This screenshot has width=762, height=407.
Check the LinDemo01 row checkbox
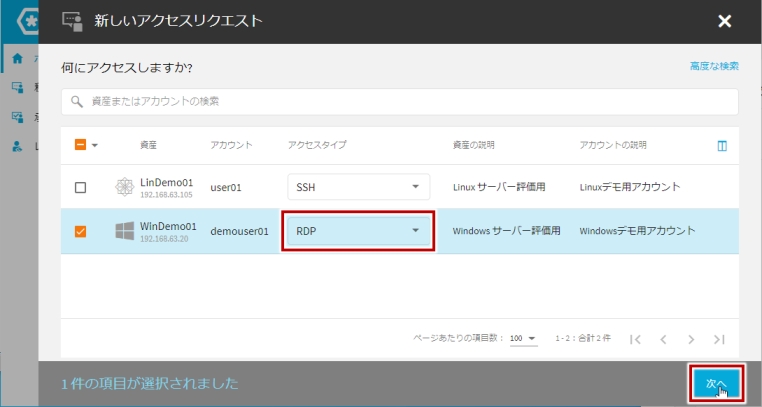[80, 187]
